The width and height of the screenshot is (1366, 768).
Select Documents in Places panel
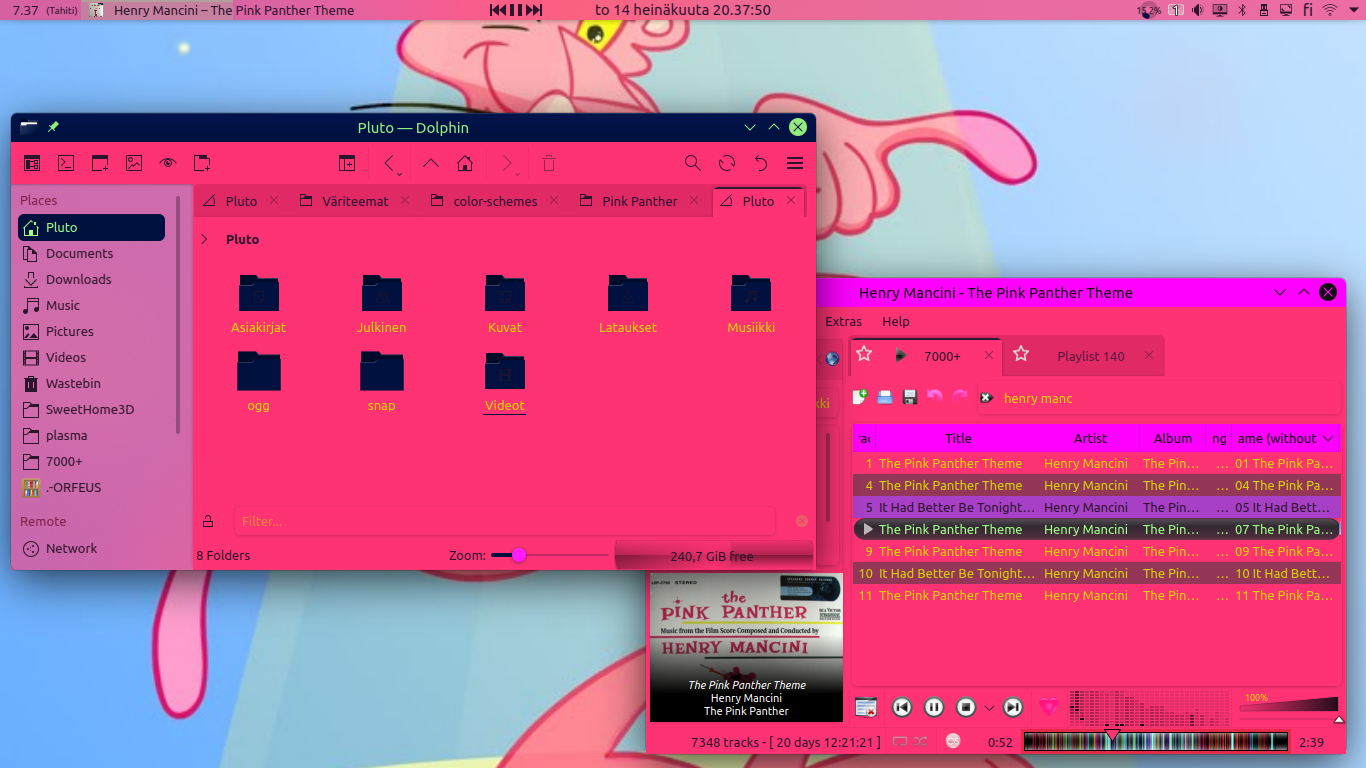pos(91,253)
